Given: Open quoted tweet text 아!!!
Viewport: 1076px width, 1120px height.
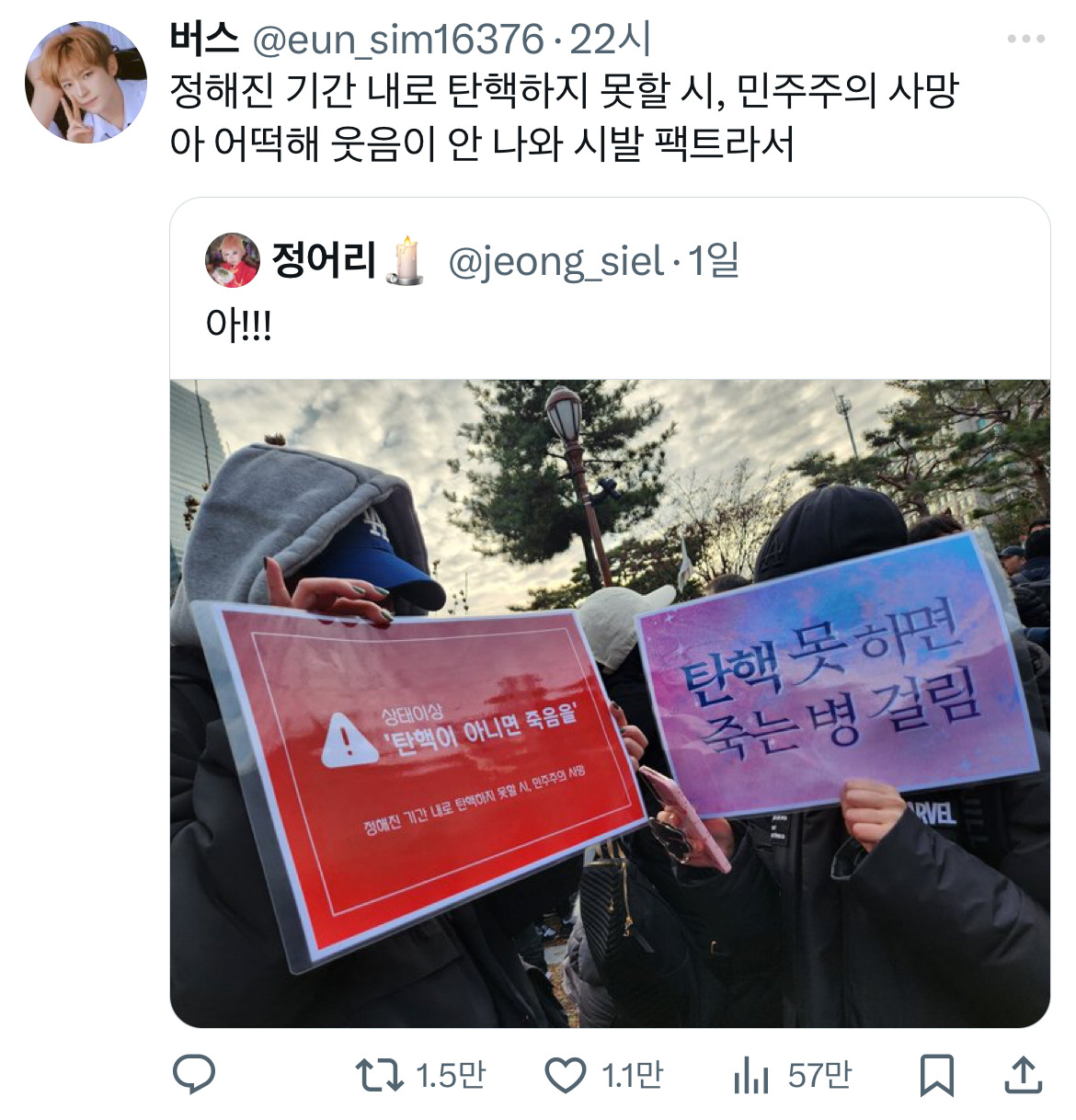Looking at the screenshot, I should 239,325.
